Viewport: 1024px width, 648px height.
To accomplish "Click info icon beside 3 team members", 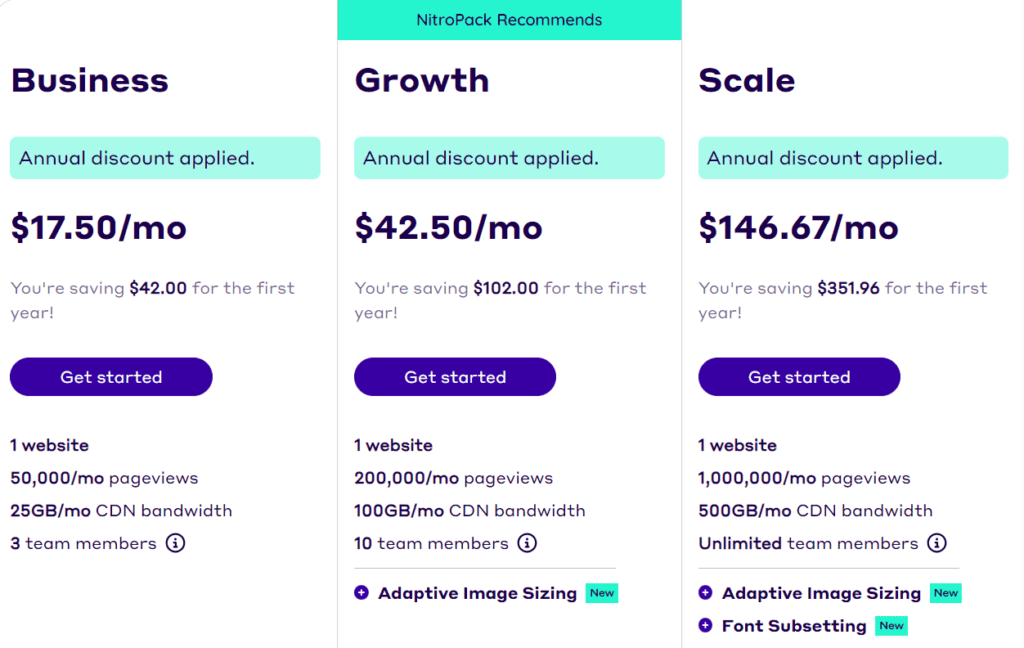I will click(176, 544).
